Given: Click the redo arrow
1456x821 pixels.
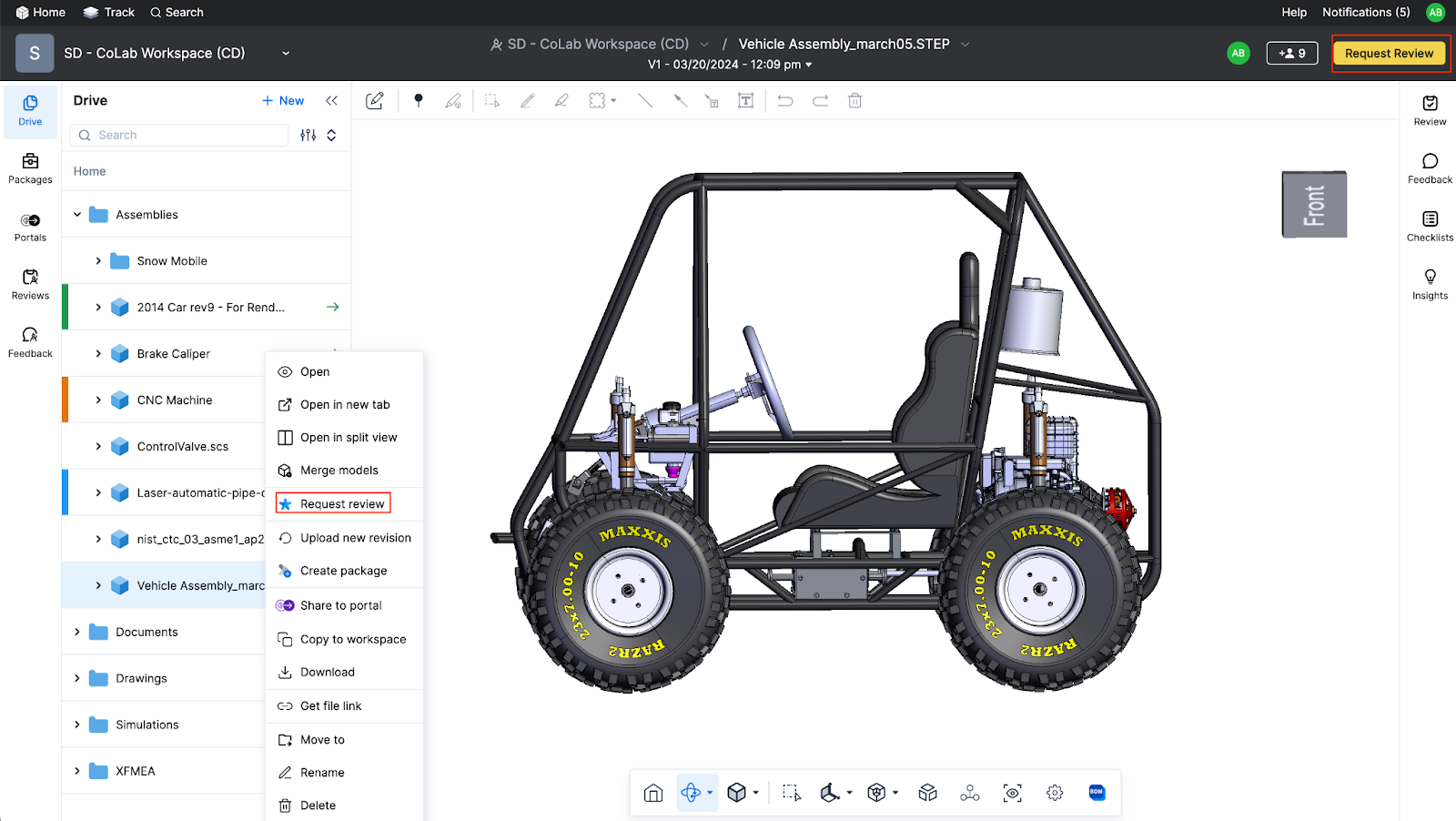Looking at the screenshot, I should coord(820,100).
